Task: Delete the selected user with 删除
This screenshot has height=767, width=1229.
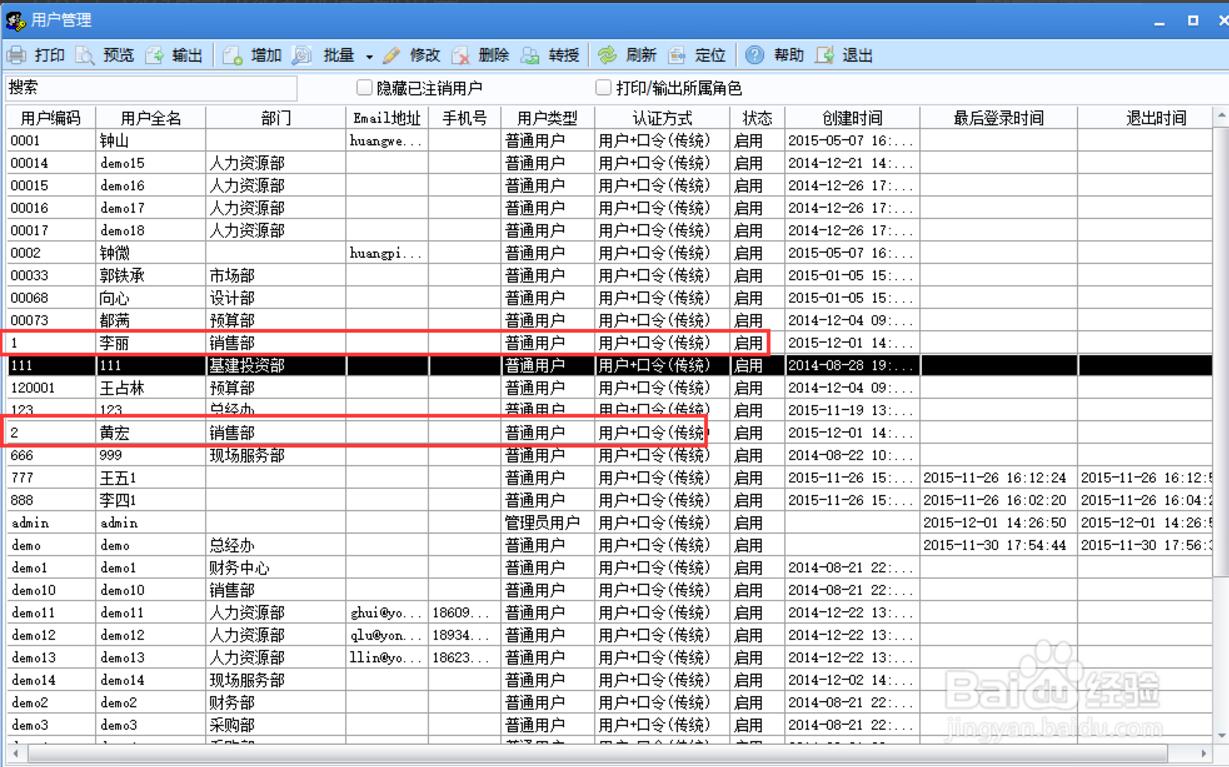Action: click(x=461, y=55)
